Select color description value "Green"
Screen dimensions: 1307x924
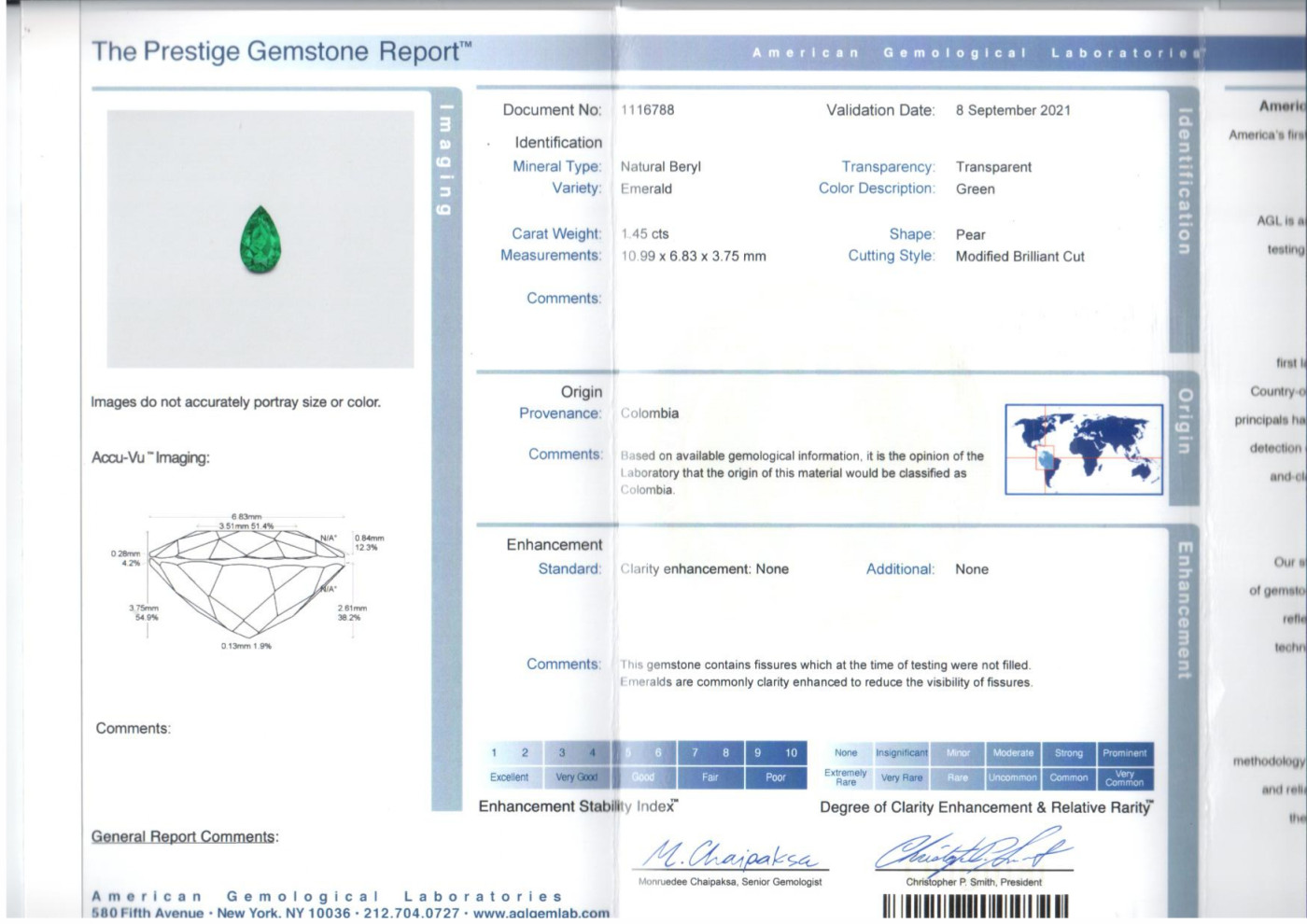click(x=975, y=189)
